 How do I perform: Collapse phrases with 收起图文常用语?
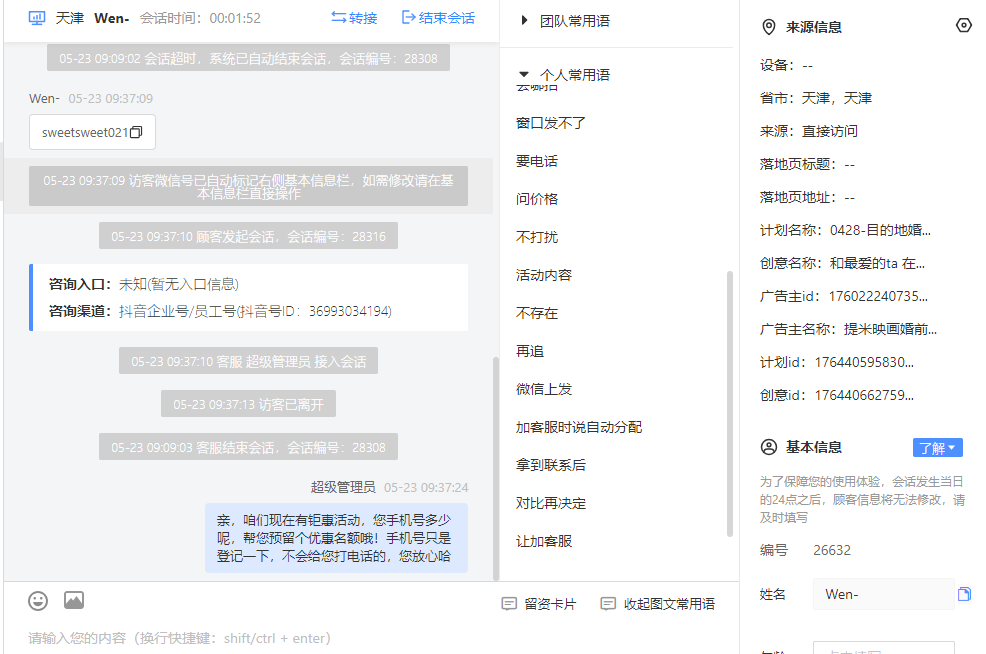pos(658,604)
